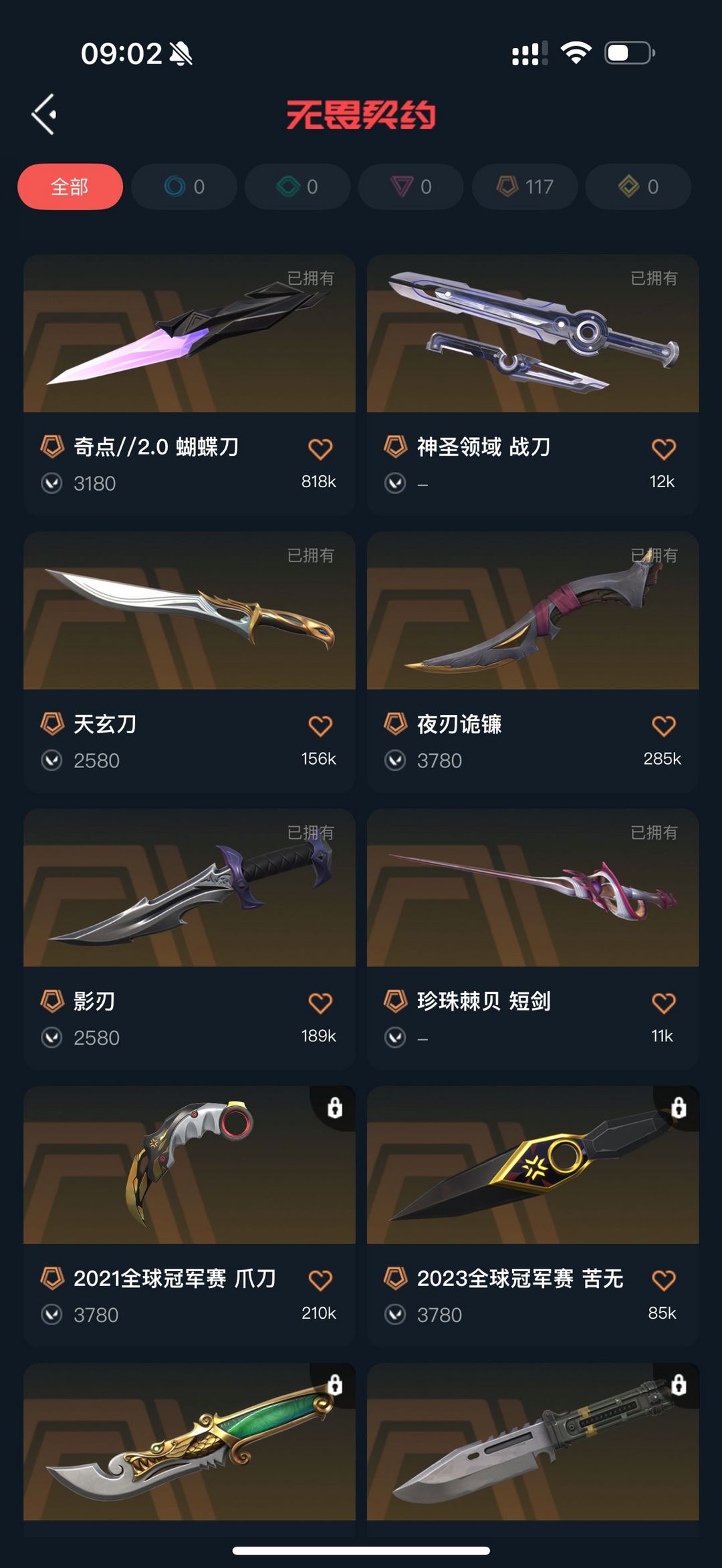The image size is (722, 1568).
Task: Filter by yellow diamond tier
Action: (638, 186)
